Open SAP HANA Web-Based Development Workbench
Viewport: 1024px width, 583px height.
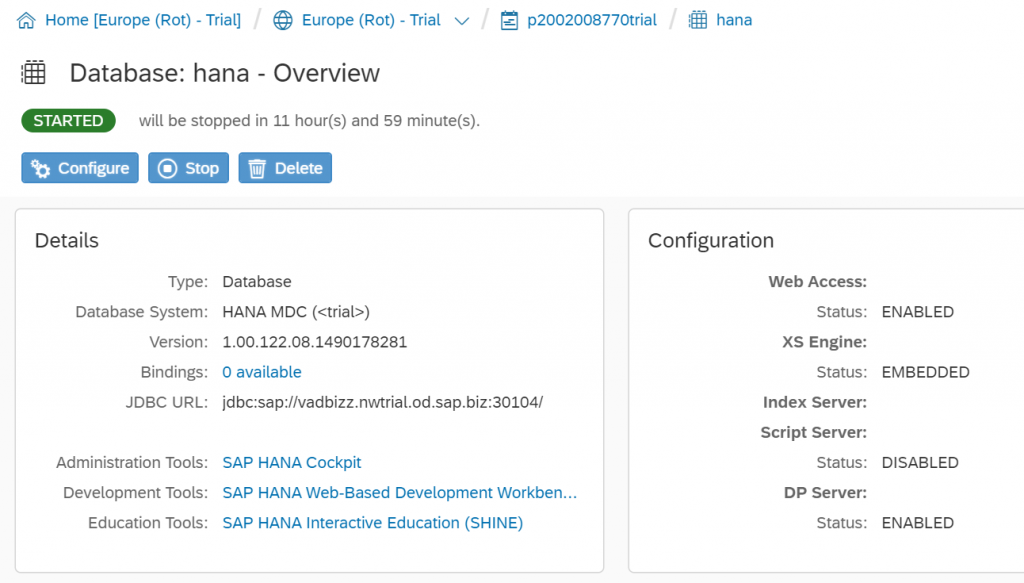[400, 492]
